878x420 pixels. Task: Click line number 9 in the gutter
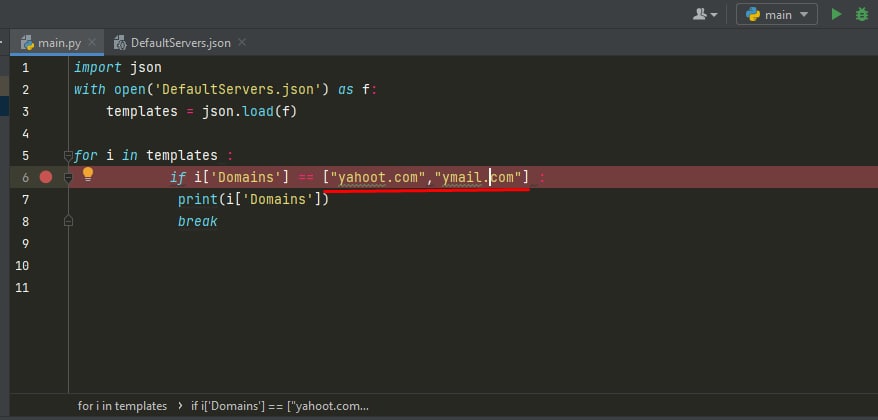(x=25, y=244)
